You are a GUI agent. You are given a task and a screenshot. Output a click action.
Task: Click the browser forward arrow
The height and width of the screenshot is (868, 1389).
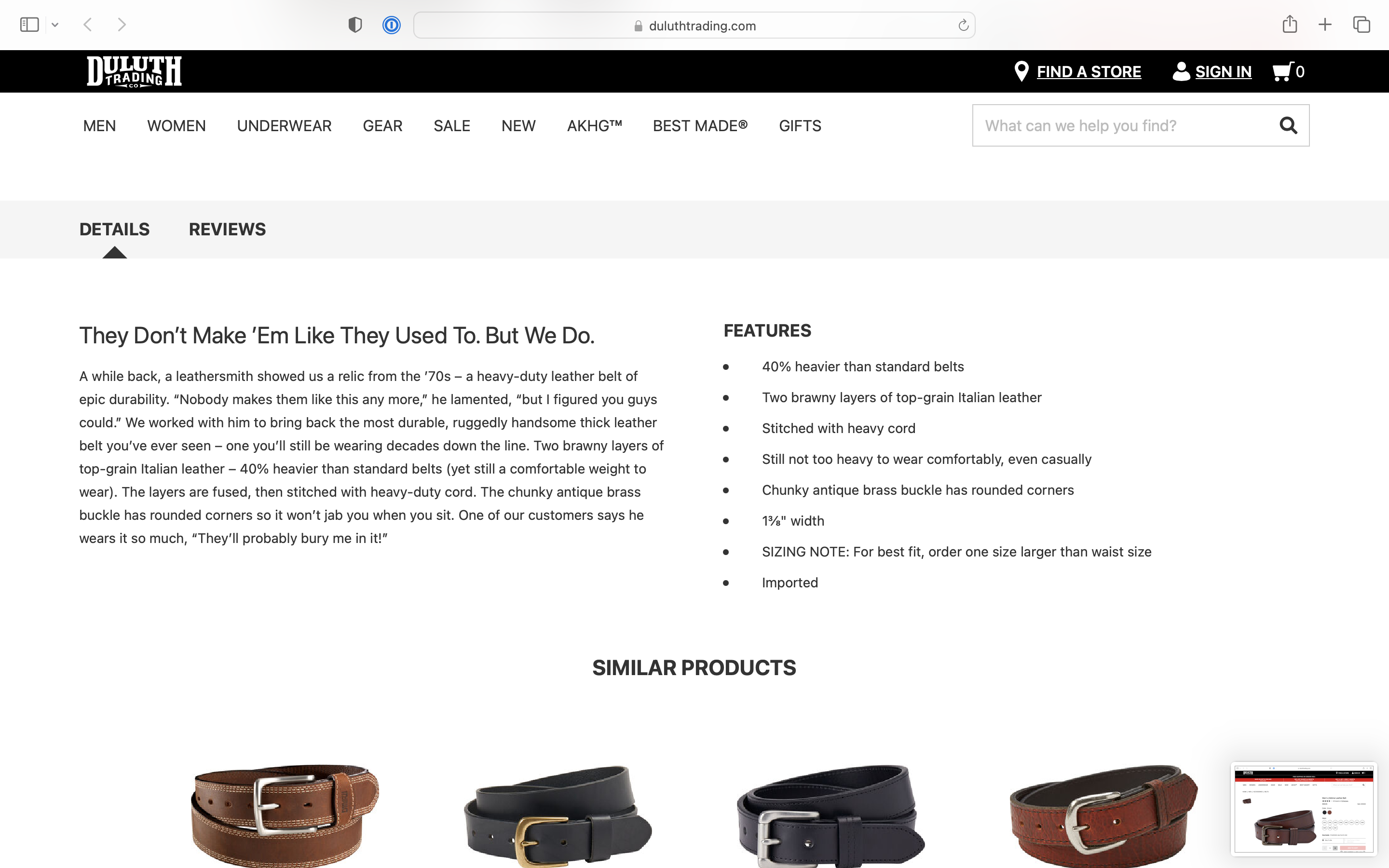[122, 25]
